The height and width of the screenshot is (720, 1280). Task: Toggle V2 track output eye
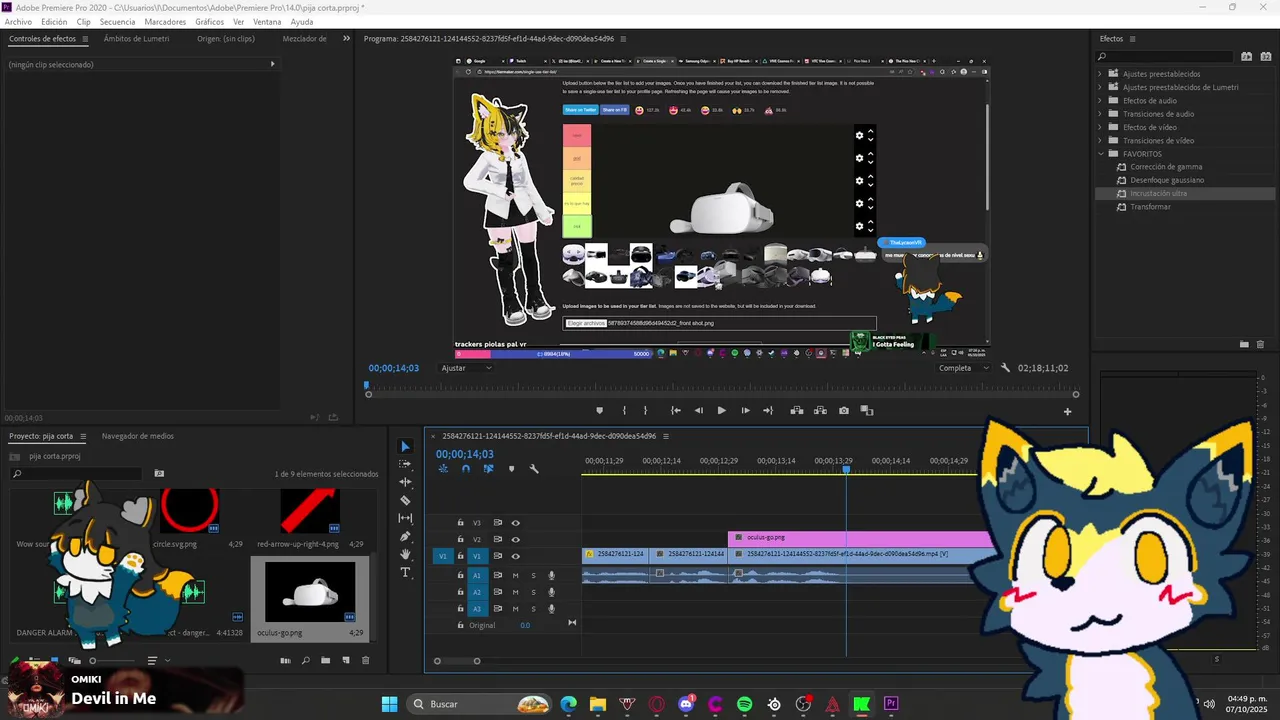pos(516,539)
